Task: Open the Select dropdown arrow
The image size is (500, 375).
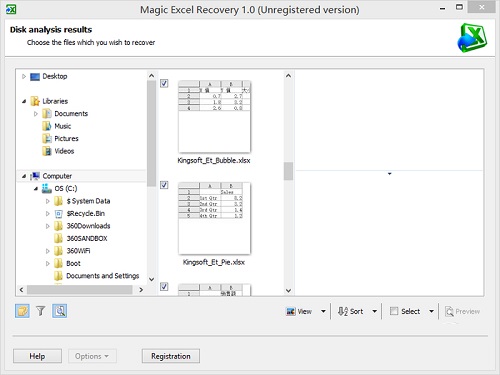Action: (431, 311)
